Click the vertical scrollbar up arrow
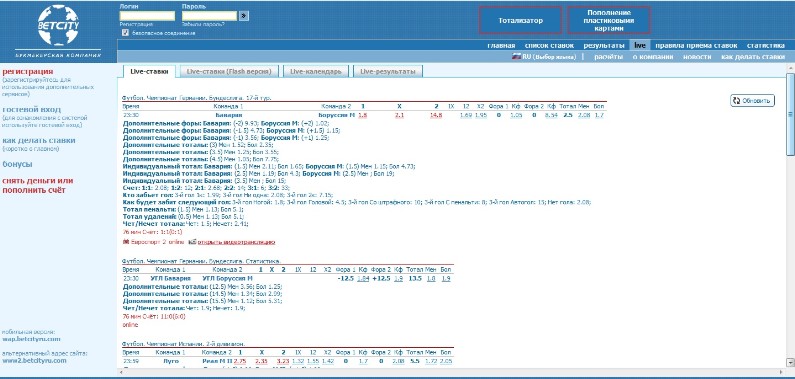The width and height of the screenshot is (795, 379). [790, 67]
